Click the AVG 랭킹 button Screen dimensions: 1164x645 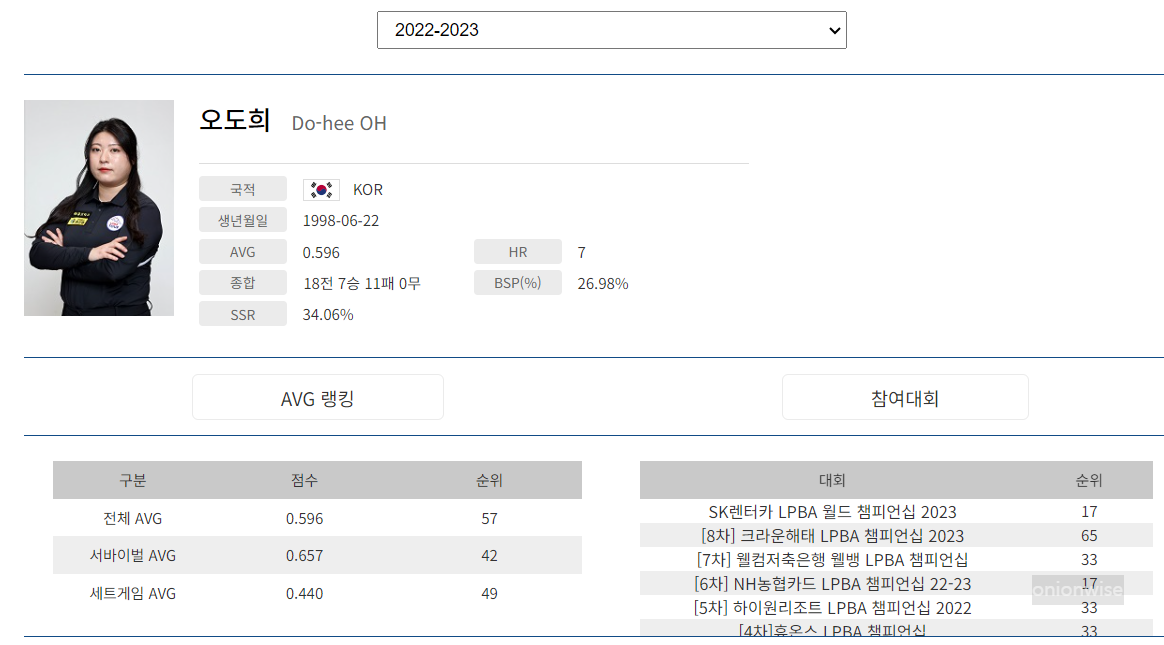point(317,396)
